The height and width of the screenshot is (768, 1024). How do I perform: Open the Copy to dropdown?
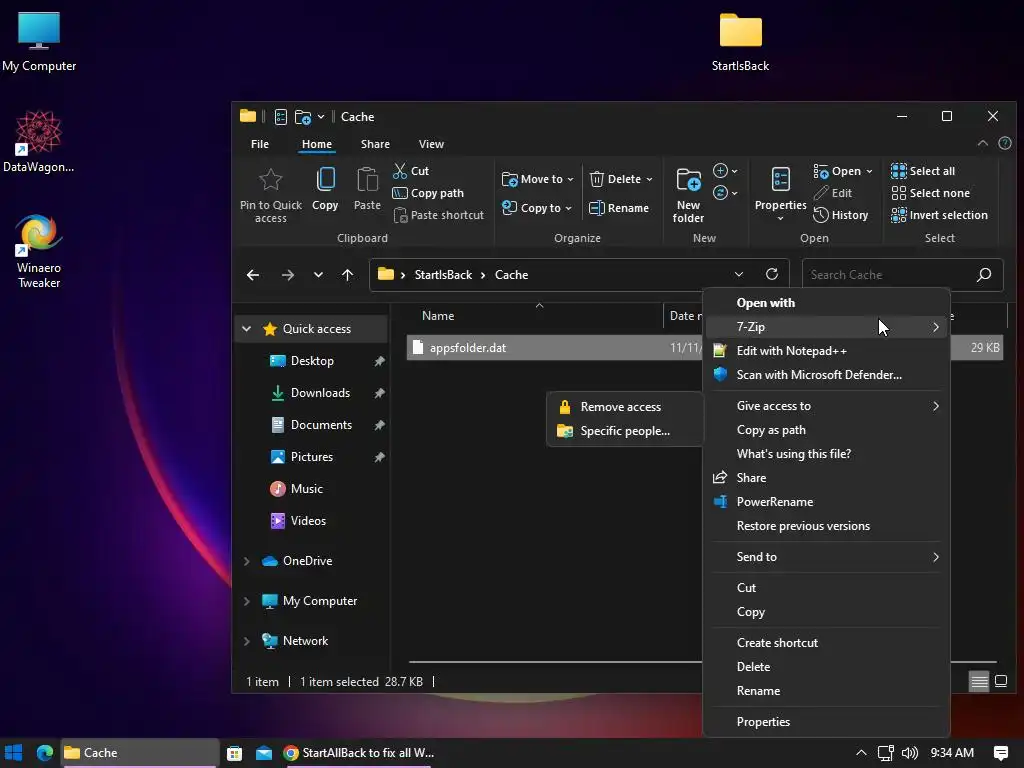(x=537, y=208)
